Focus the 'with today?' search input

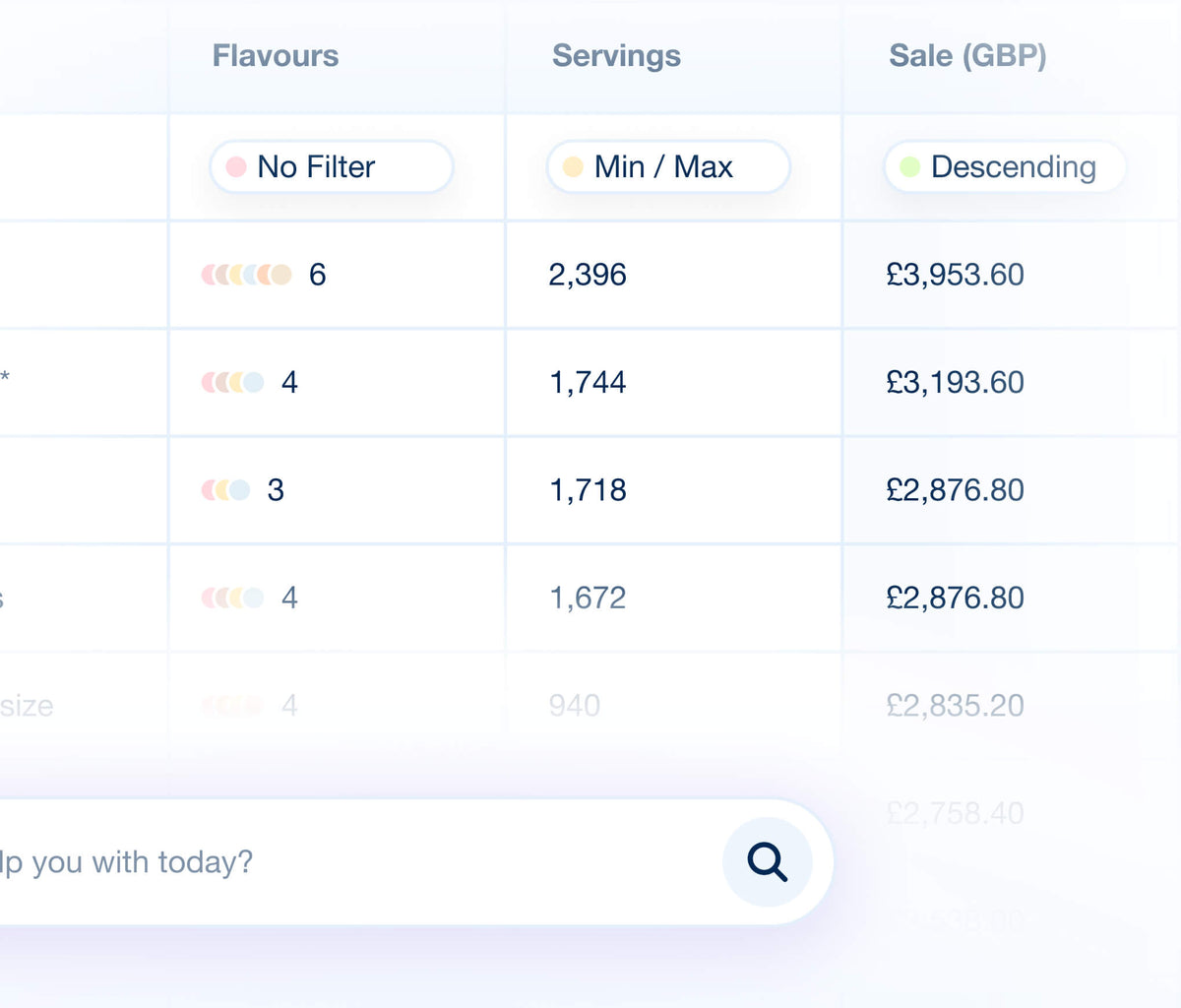click(354, 862)
